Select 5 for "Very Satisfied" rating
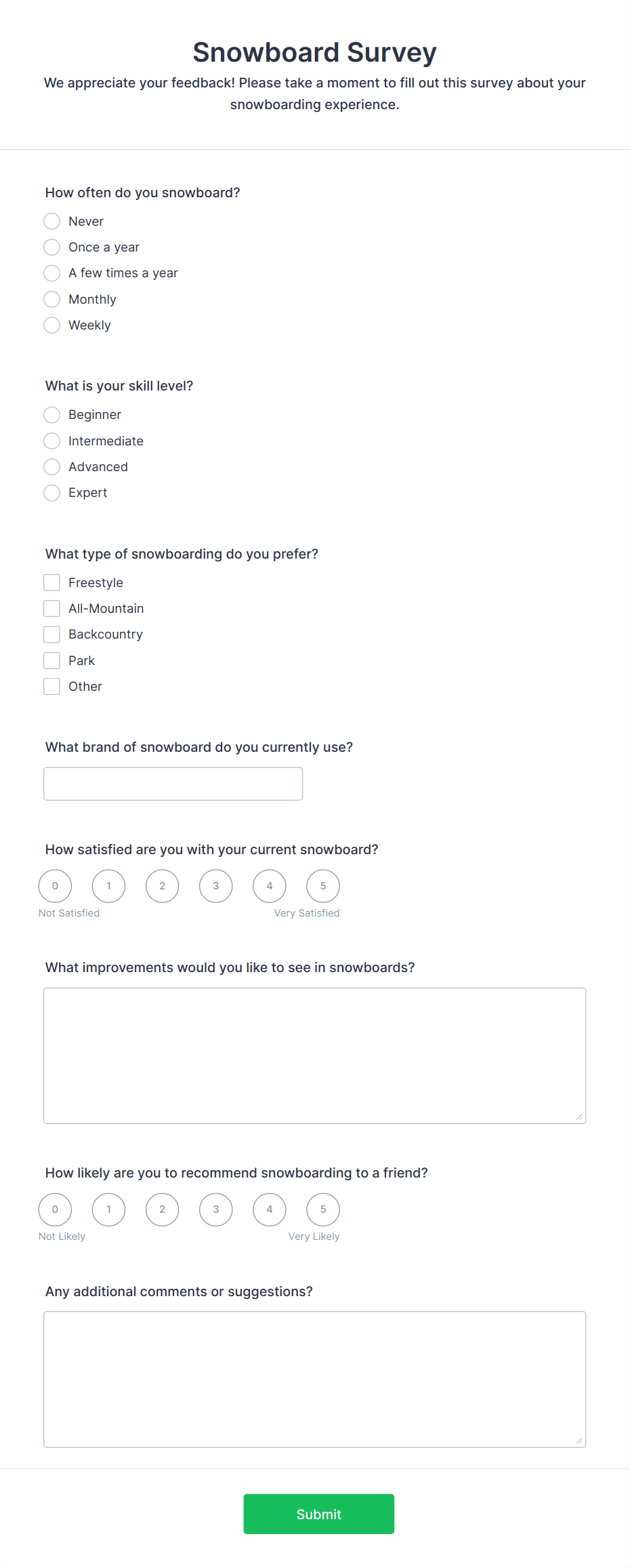 322,885
